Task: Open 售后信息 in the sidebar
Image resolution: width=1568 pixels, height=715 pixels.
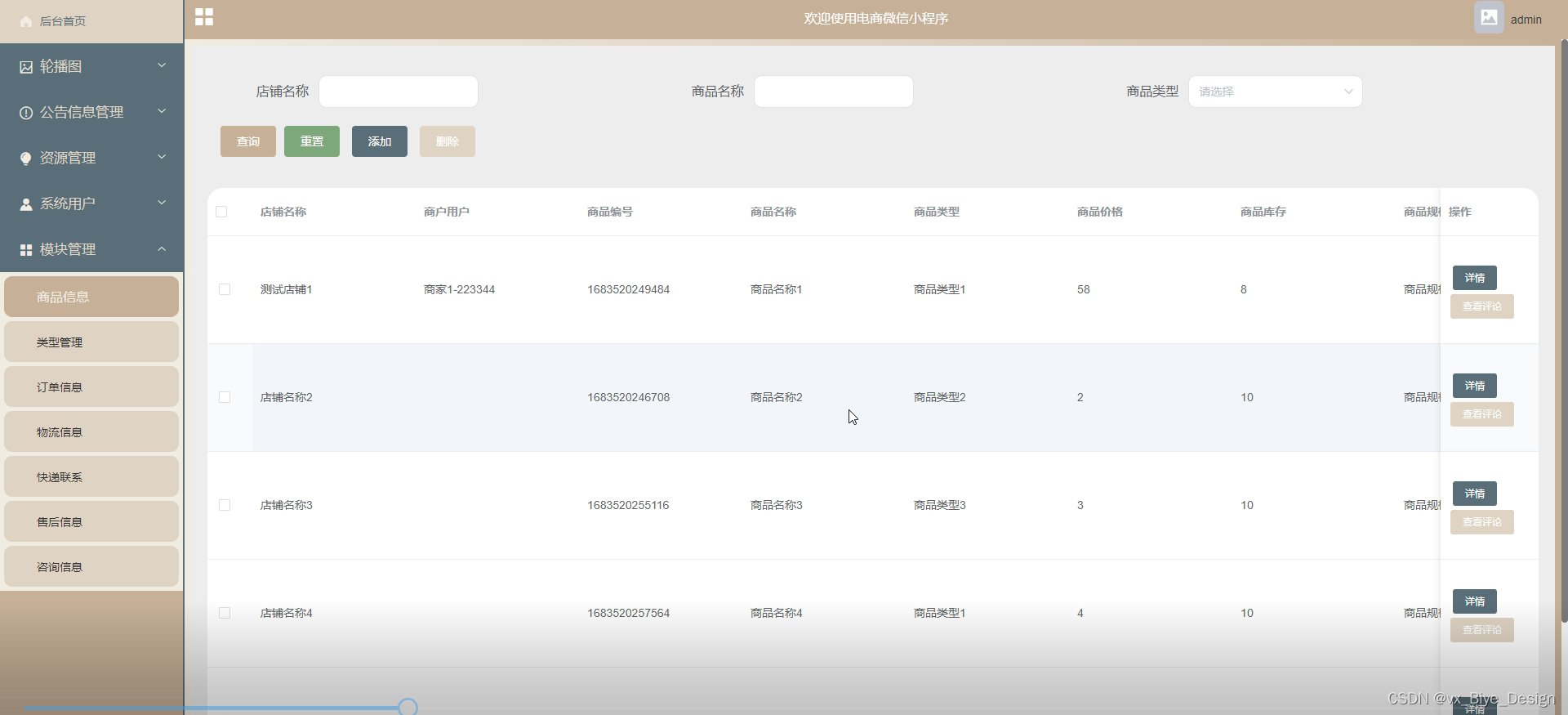Action: pyautogui.click(x=91, y=521)
